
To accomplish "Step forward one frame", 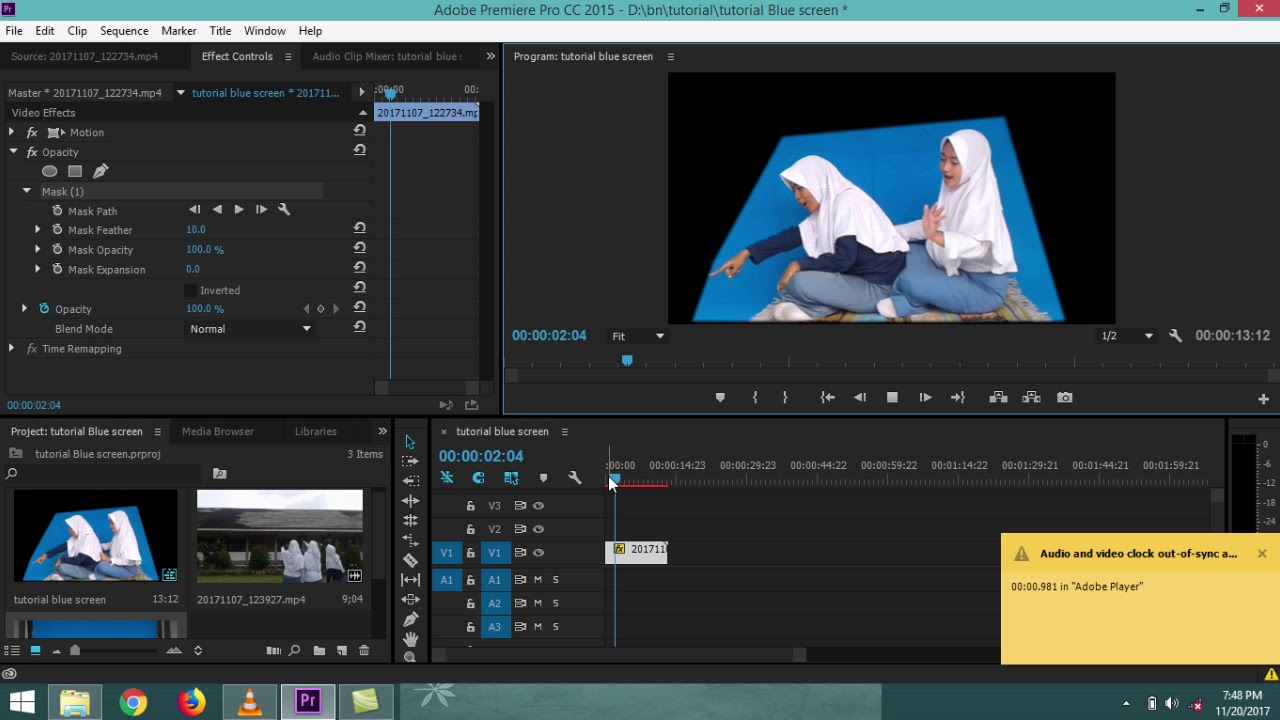I will click(925, 398).
